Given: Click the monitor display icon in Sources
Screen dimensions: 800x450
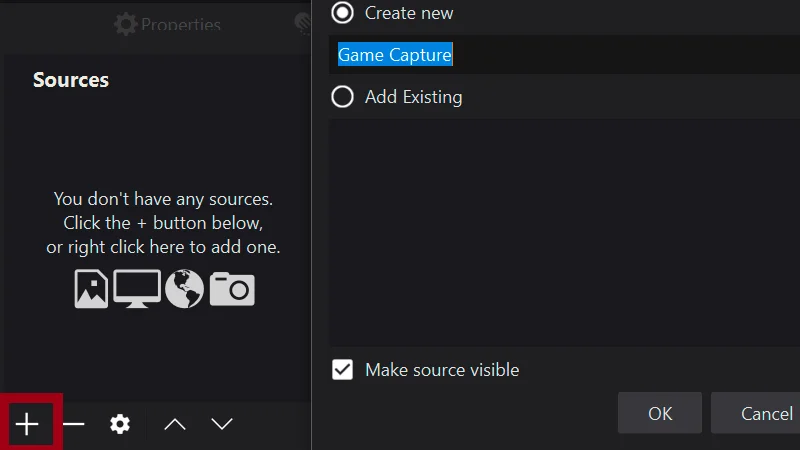Looking at the screenshot, I should click(x=137, y=288).
